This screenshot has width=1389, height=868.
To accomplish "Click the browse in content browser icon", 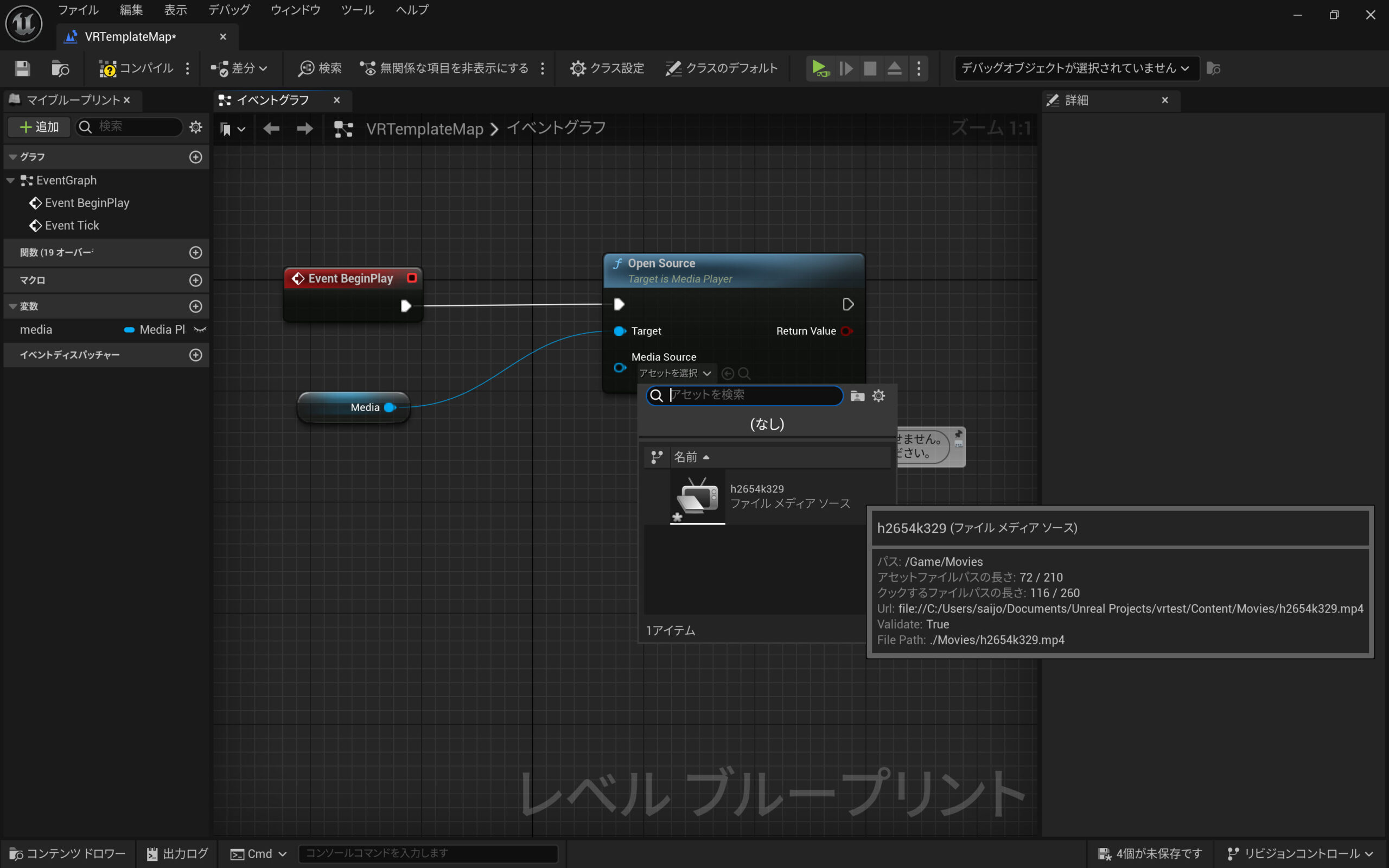I will coord(60,68).
